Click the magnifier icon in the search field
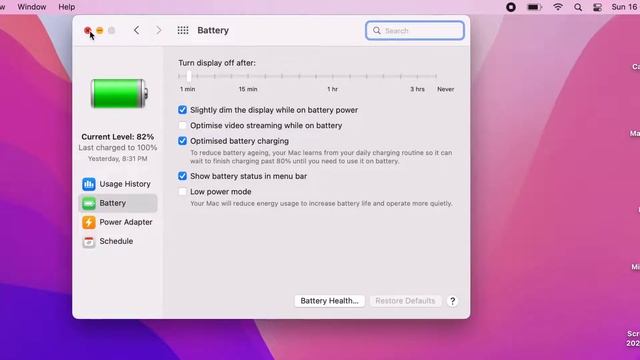 [377, 31]
